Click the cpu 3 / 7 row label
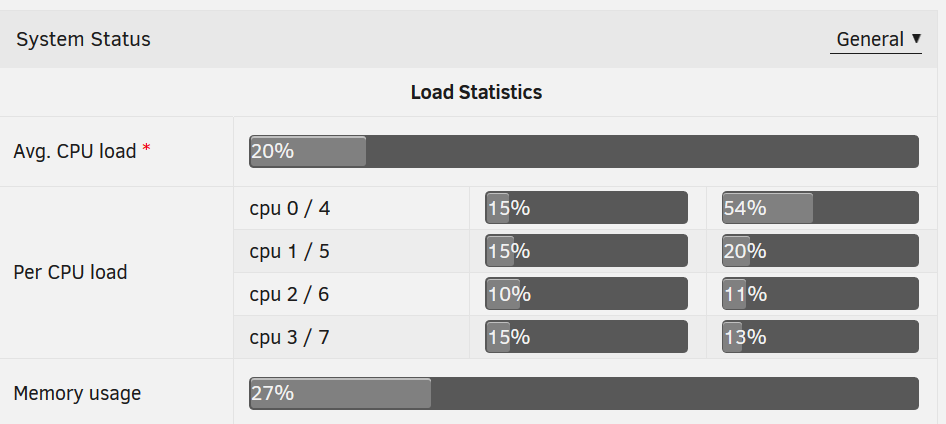 [x=290, y=337]
